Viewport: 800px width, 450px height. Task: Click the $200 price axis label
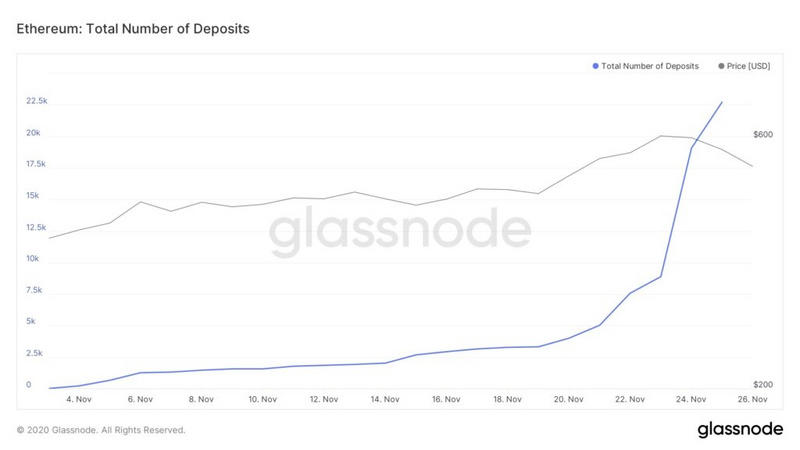(763, 385)
